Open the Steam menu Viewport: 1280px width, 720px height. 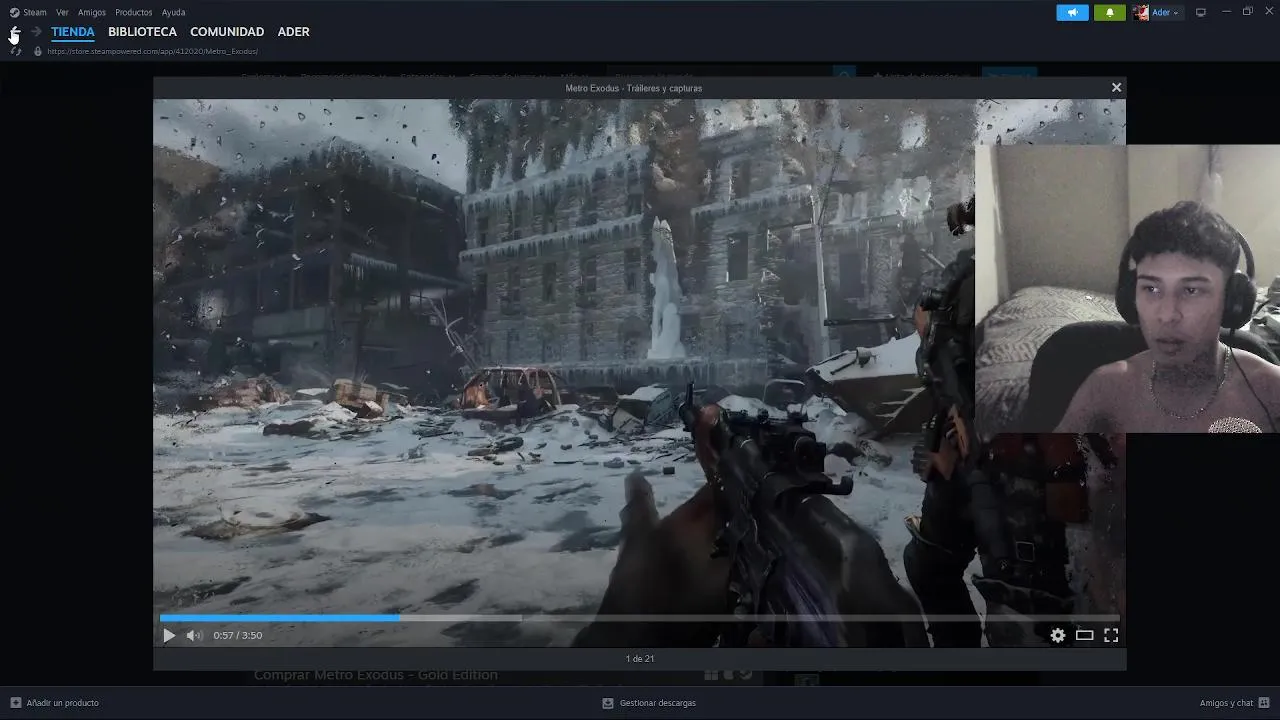pyautogui.click(x=35, y=12)
